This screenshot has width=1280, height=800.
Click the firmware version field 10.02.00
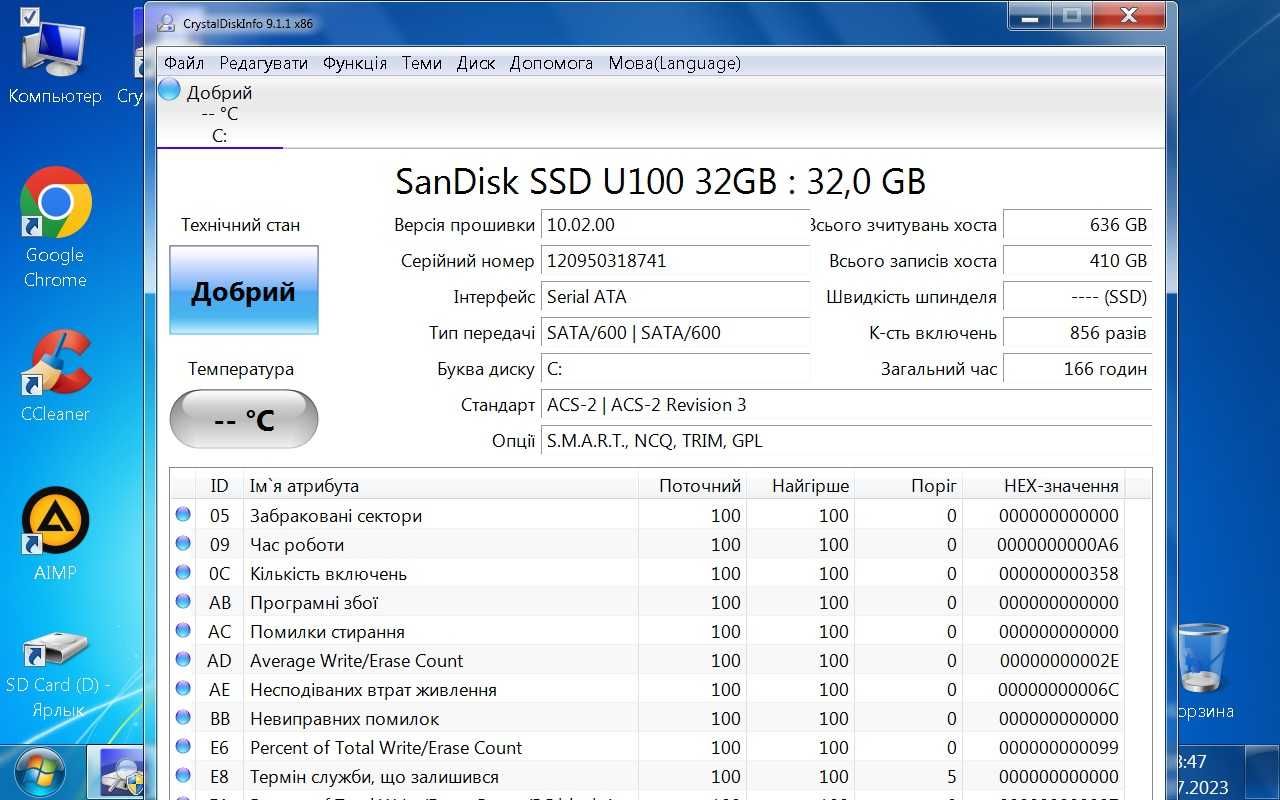click(675, 225)
